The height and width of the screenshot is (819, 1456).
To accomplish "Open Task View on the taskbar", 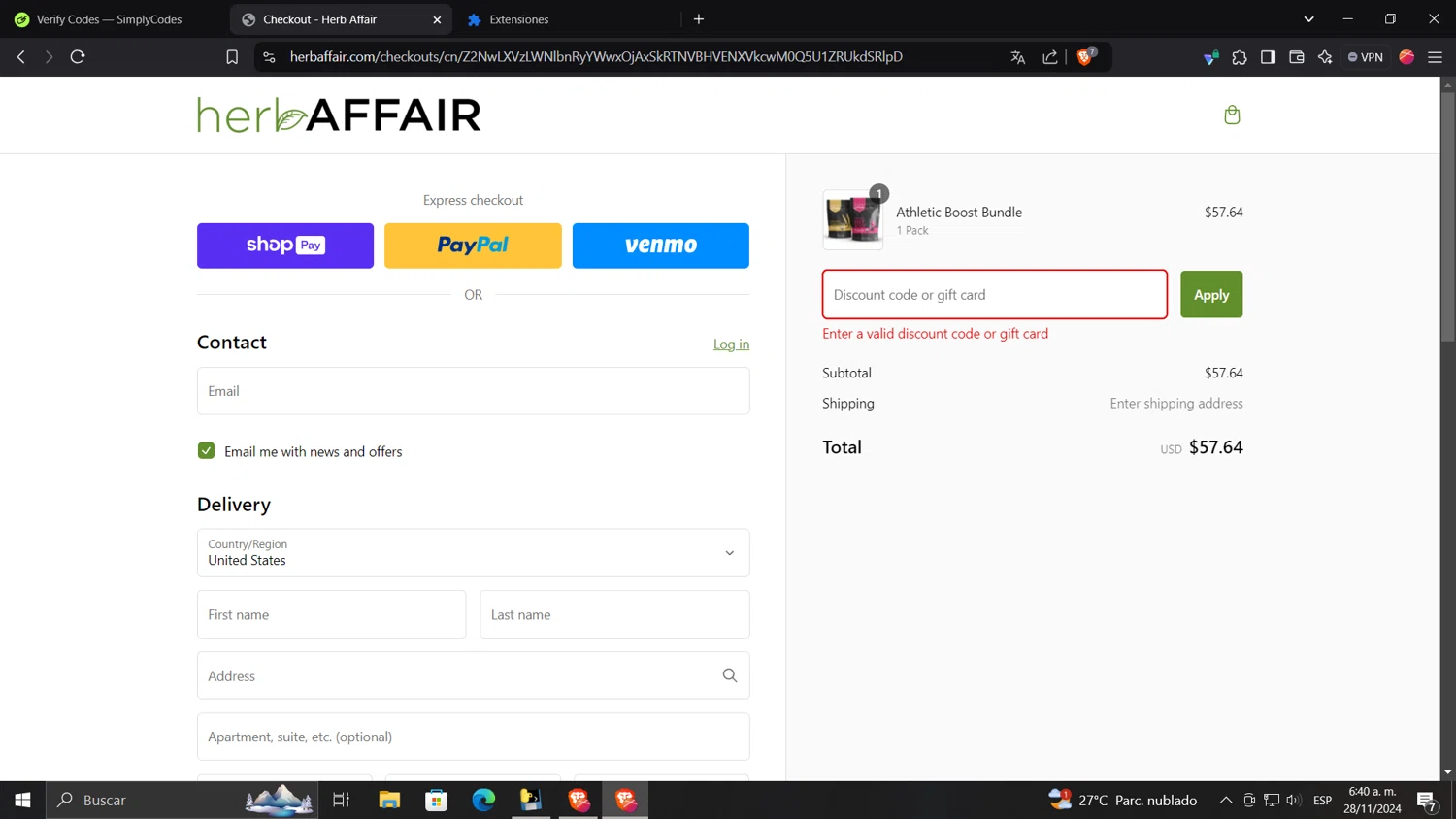I will (341, 800).
